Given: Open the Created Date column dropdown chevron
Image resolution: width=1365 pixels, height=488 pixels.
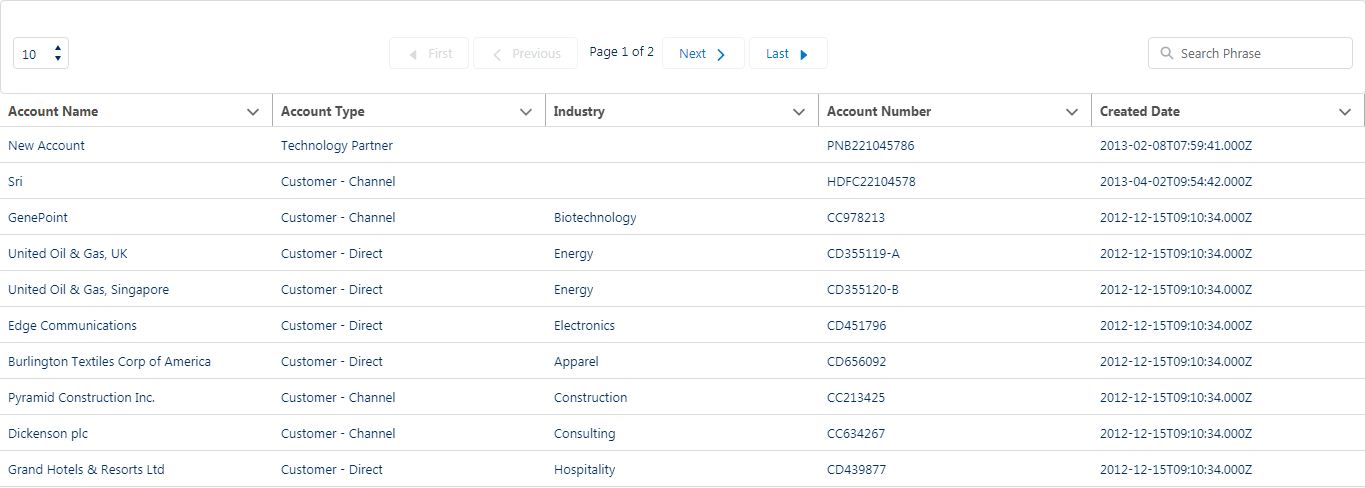Looking at the screenshot, I should (x=1345, y=112).
